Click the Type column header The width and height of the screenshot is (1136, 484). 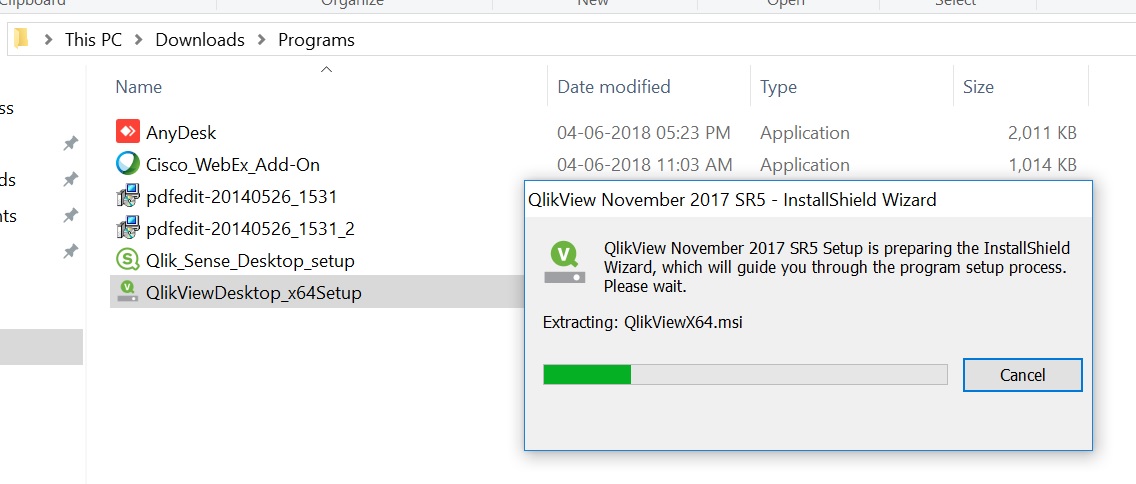778,87
